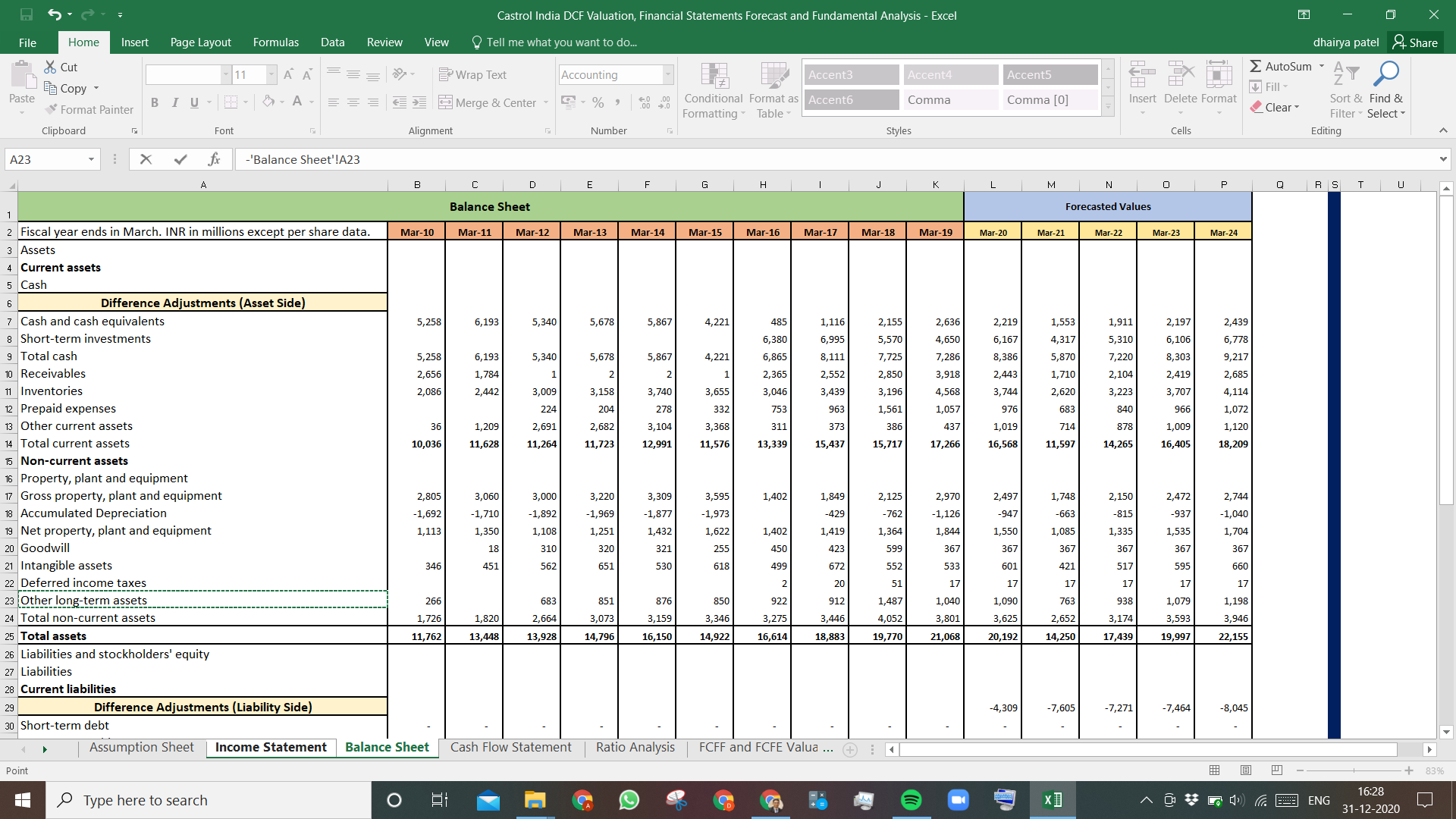Open the font size dropdown
The image size is (1456, 819).
click(271, 74)
